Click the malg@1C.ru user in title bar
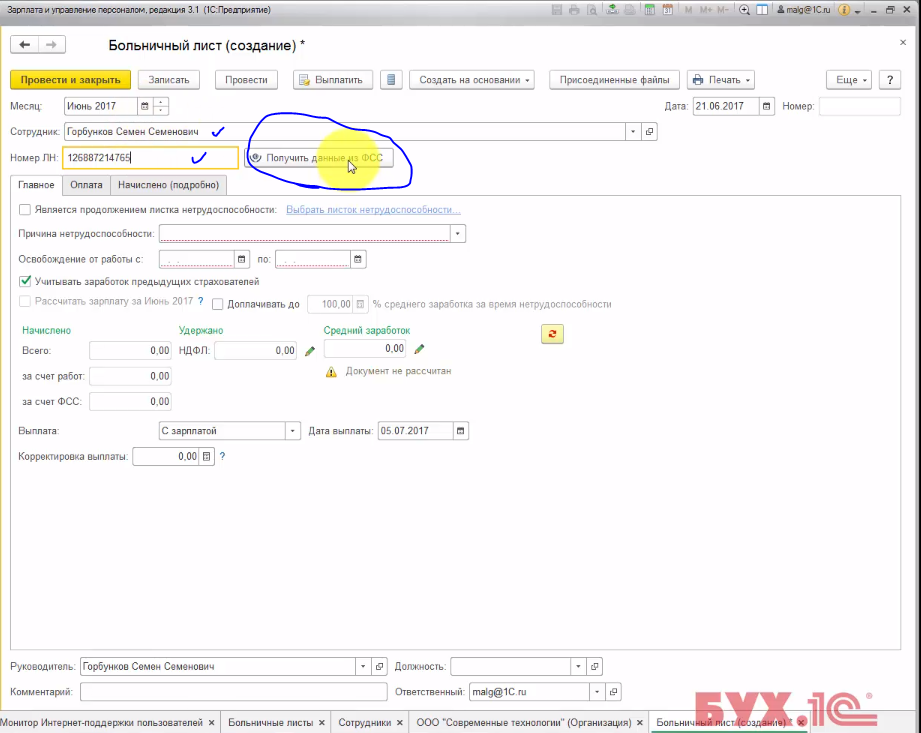This screenshot has width=921, height=733. coord(804,10)
